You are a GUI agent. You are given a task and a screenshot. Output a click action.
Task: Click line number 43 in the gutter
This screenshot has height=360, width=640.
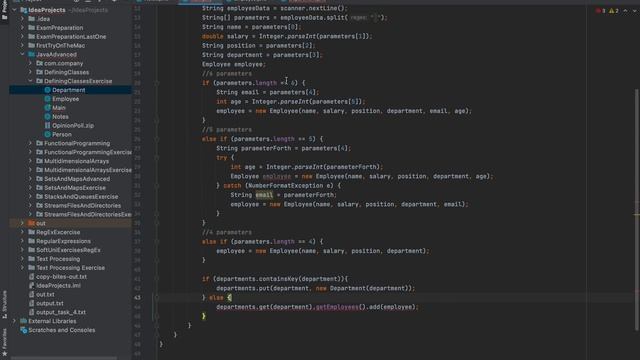click(137, 298)
